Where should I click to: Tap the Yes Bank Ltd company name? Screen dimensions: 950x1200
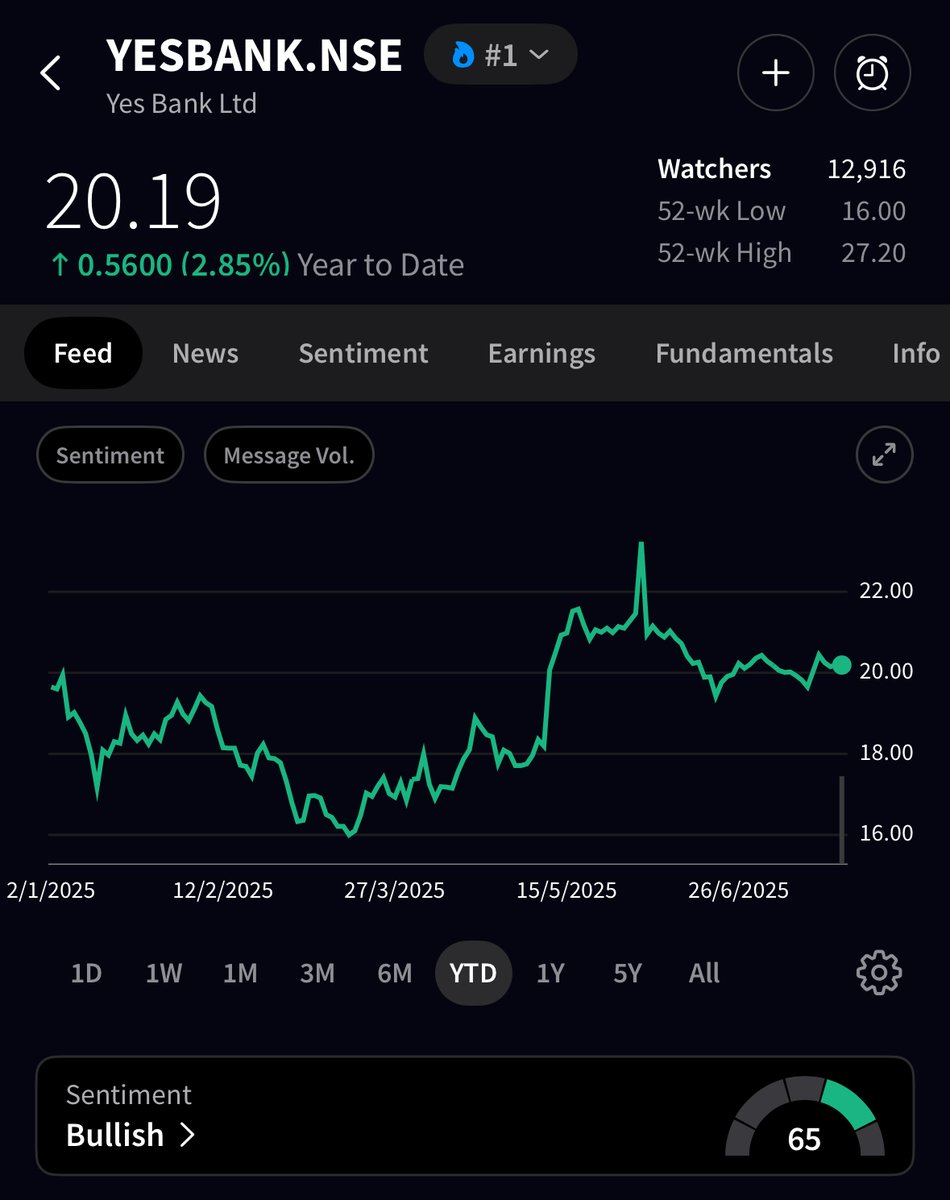(181, 103)
